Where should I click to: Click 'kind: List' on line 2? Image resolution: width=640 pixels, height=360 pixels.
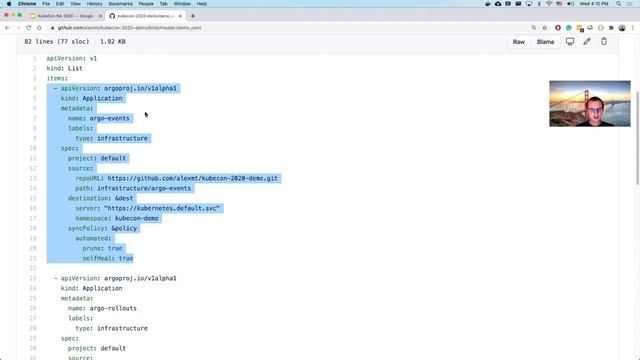(64, 68)
